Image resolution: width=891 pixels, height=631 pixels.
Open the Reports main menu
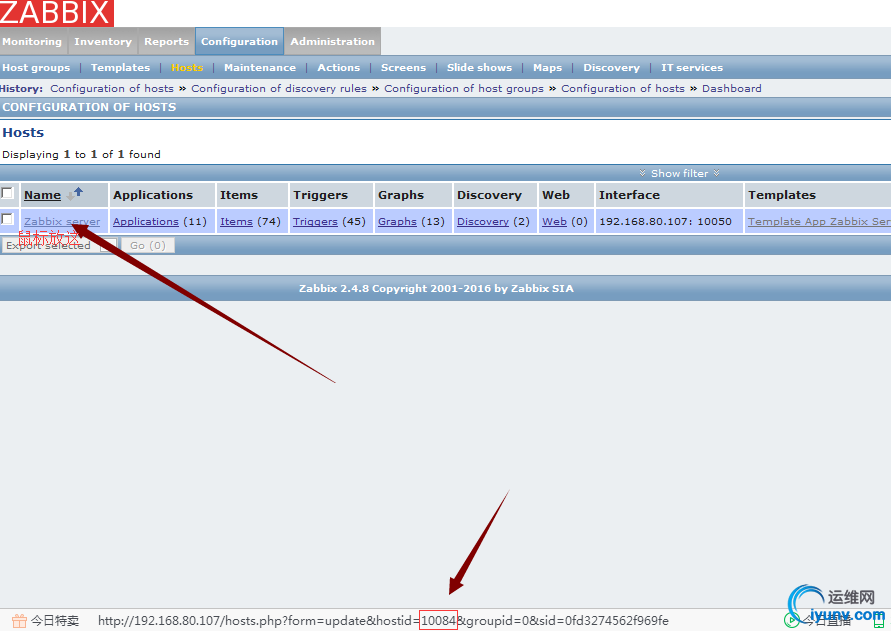(166, 41)
